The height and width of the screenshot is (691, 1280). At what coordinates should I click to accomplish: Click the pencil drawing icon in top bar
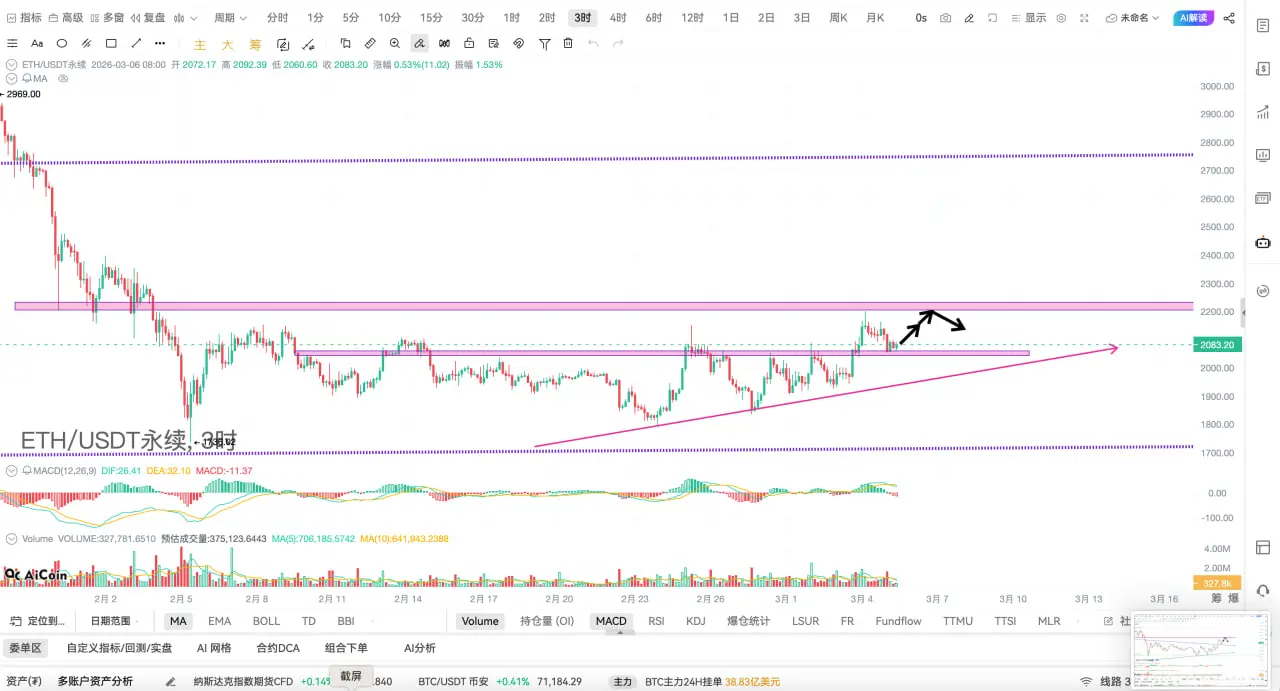tap(968, 18)
